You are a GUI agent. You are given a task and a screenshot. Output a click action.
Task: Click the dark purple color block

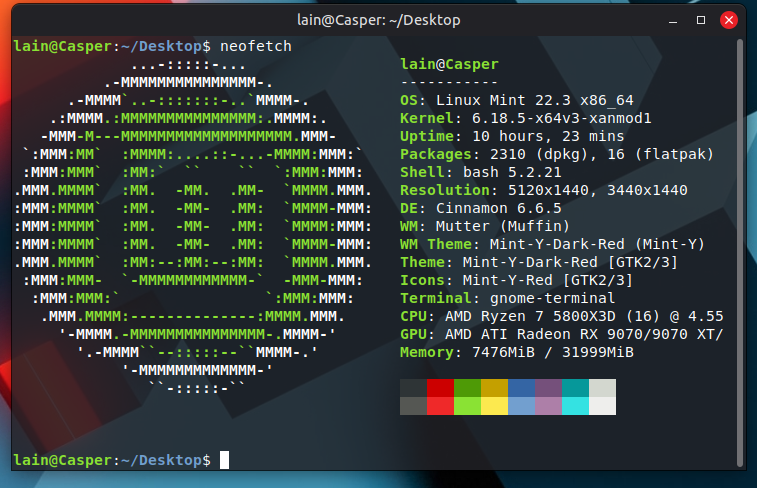[x=548, y=388]
